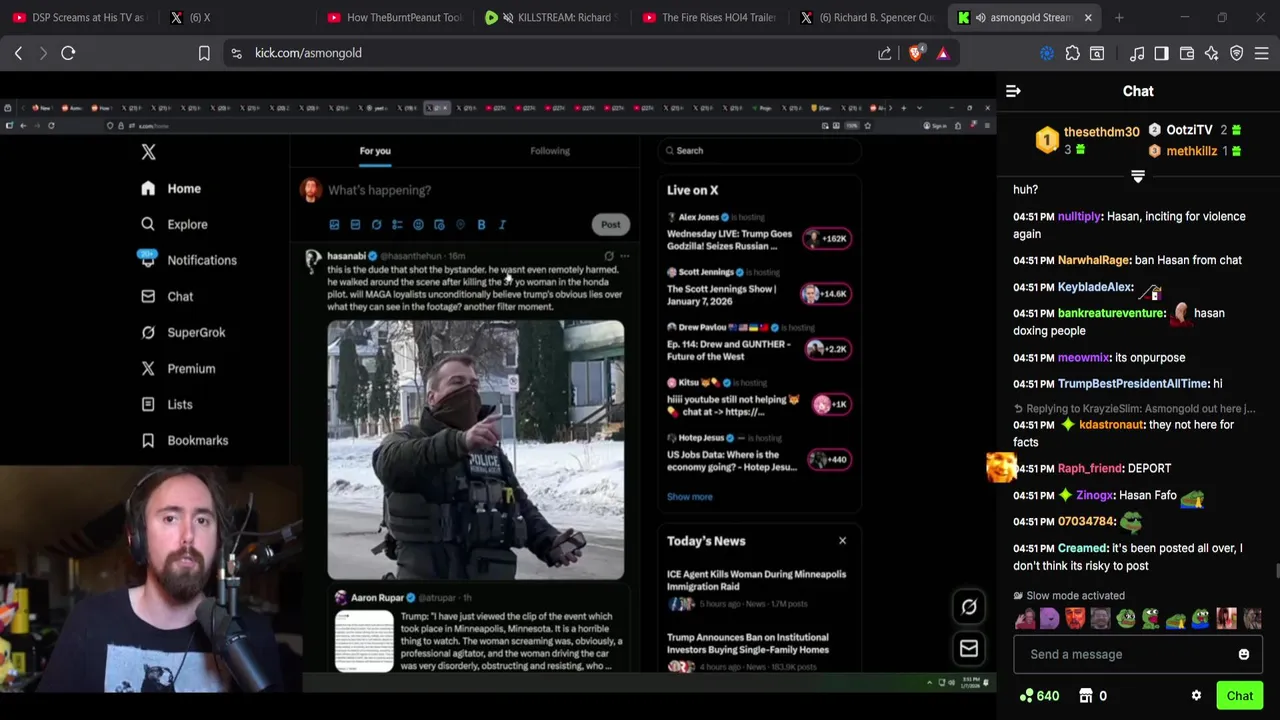Screen dimensions: 1280x720
Task: Open Bookmarks in the X sidebar
Action: pos(184,440)
